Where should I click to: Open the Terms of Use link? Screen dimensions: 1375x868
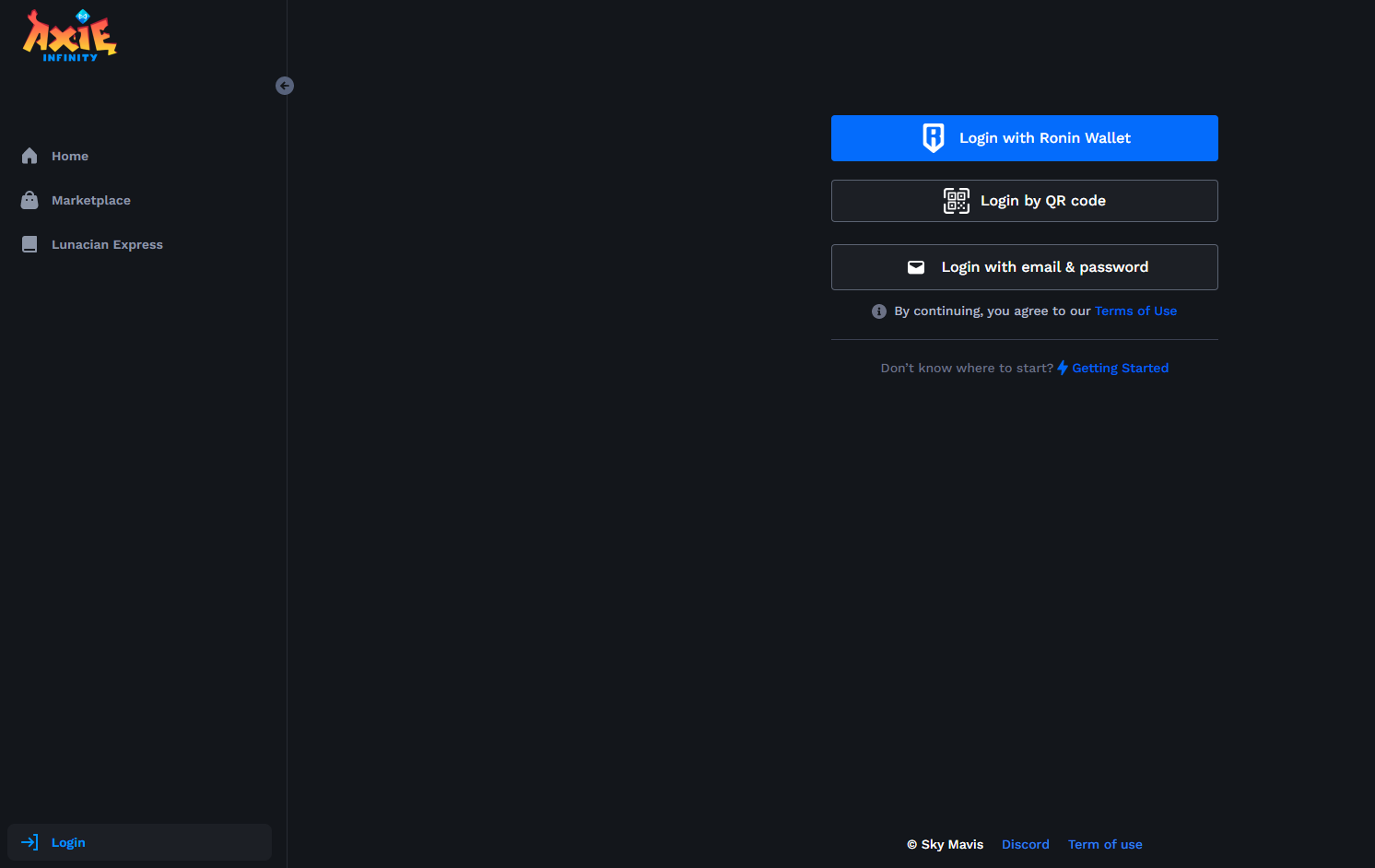[1135, 311]
